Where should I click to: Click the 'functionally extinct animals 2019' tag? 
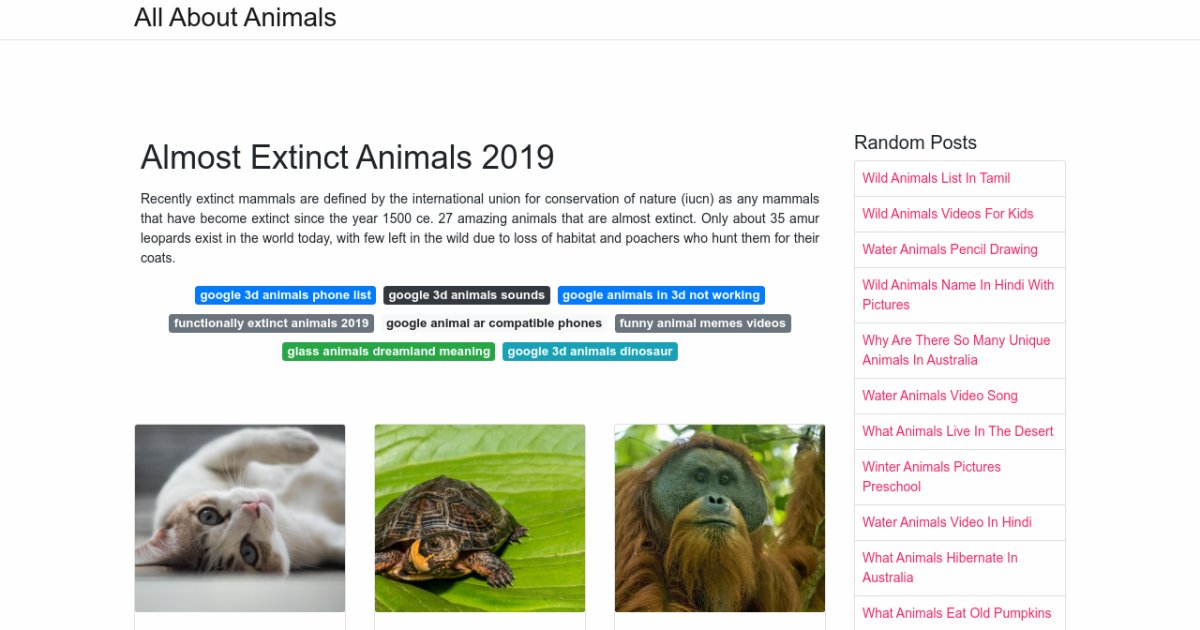click(271, 323)
